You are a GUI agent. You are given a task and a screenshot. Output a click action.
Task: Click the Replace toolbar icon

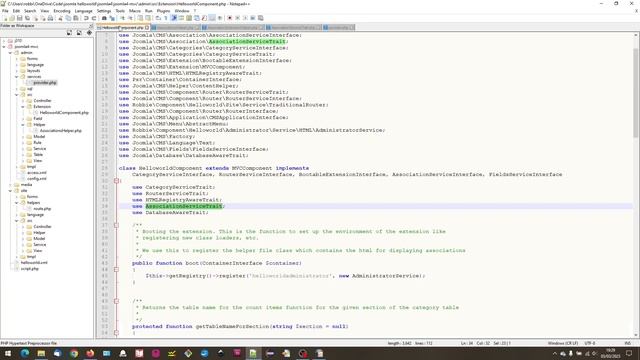pyautogui.click(x=112, y=18)
